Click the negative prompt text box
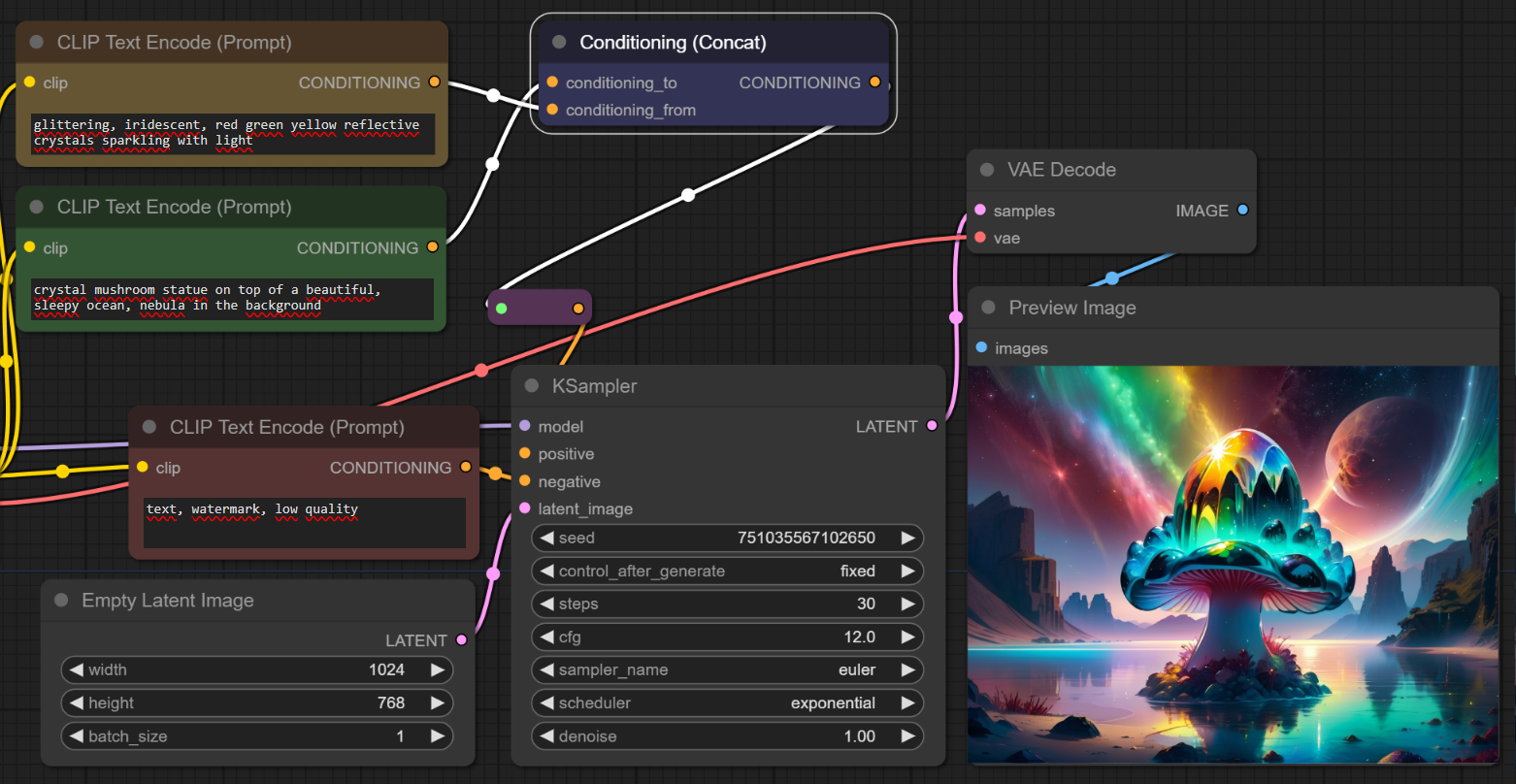 point(305,523)
